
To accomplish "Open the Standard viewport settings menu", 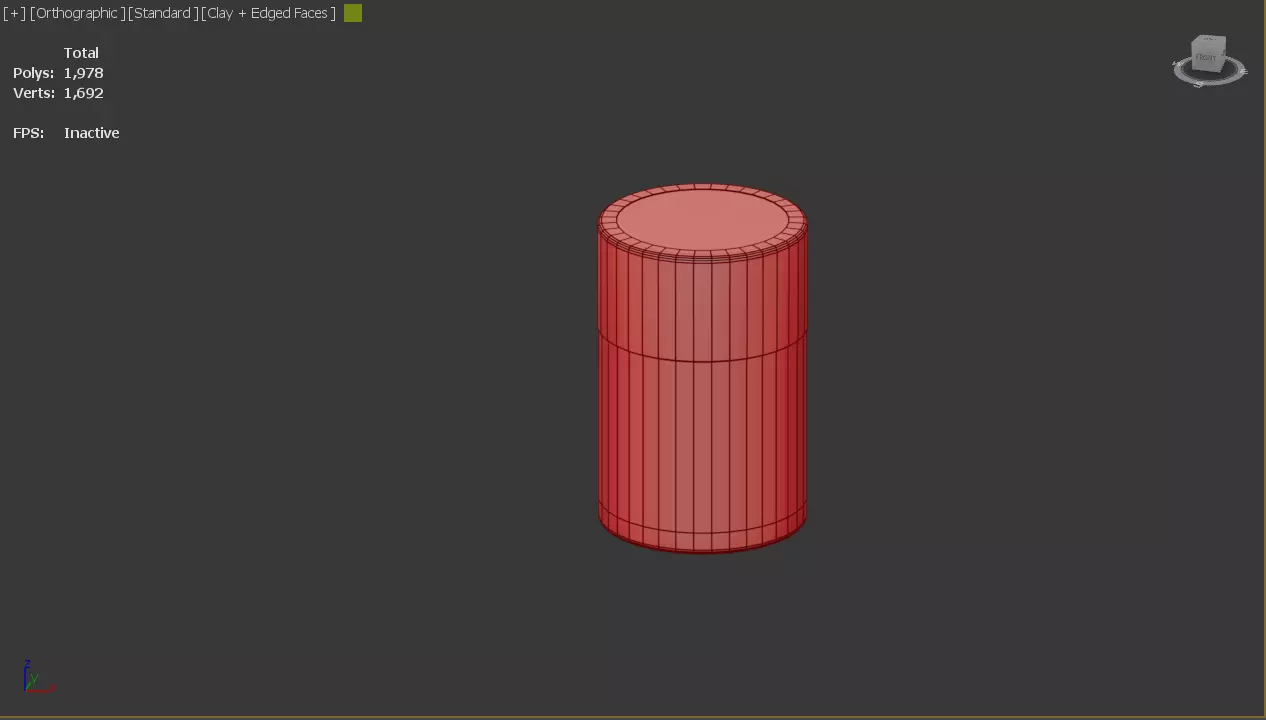I will (162, 13).
